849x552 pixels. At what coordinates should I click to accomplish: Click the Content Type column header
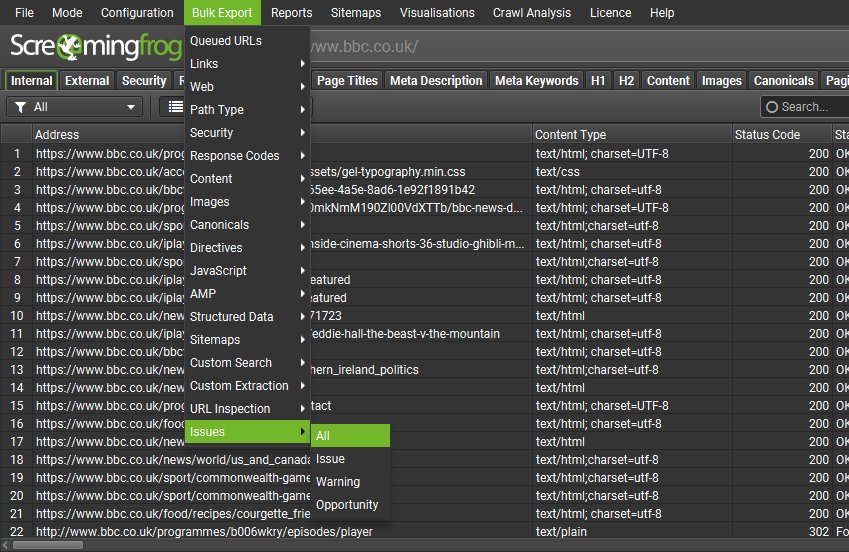pyautogui.click(x=632, y=134)
